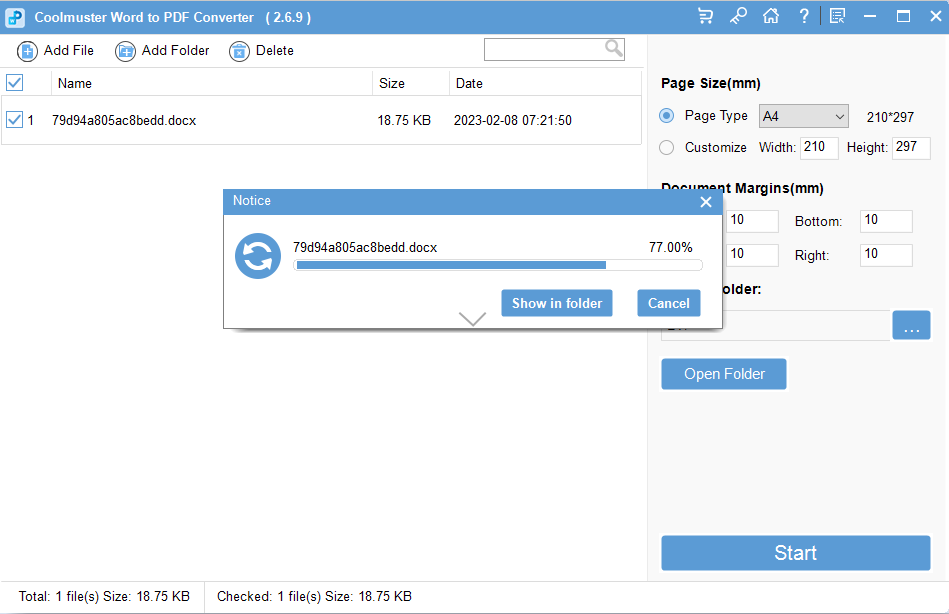The image size is (949, 614).
Task: Click the Add Folder label
Action: [x=176, y=51]
